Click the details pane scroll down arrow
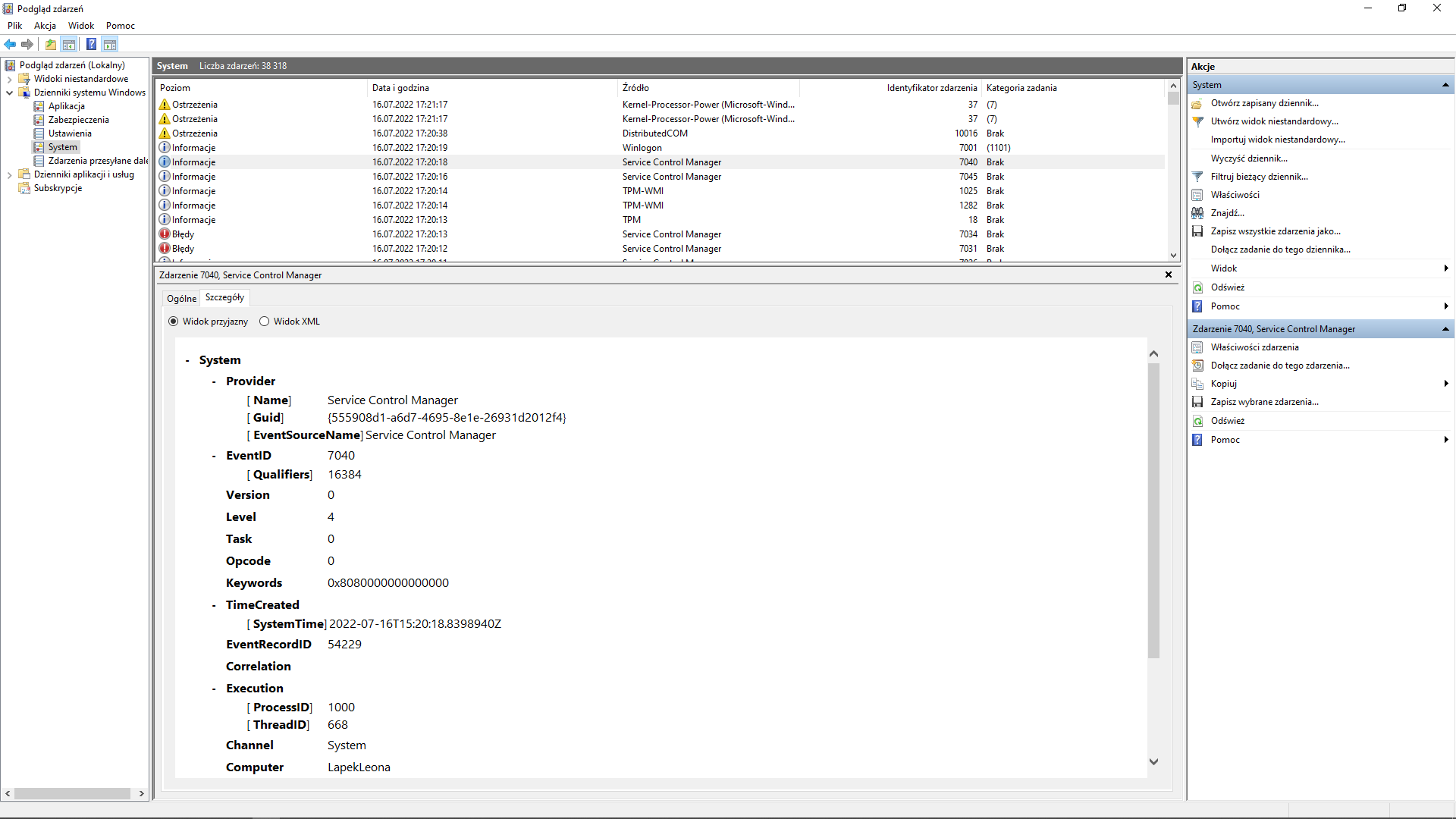The image size is (1456, 819). pos(1153,761)
